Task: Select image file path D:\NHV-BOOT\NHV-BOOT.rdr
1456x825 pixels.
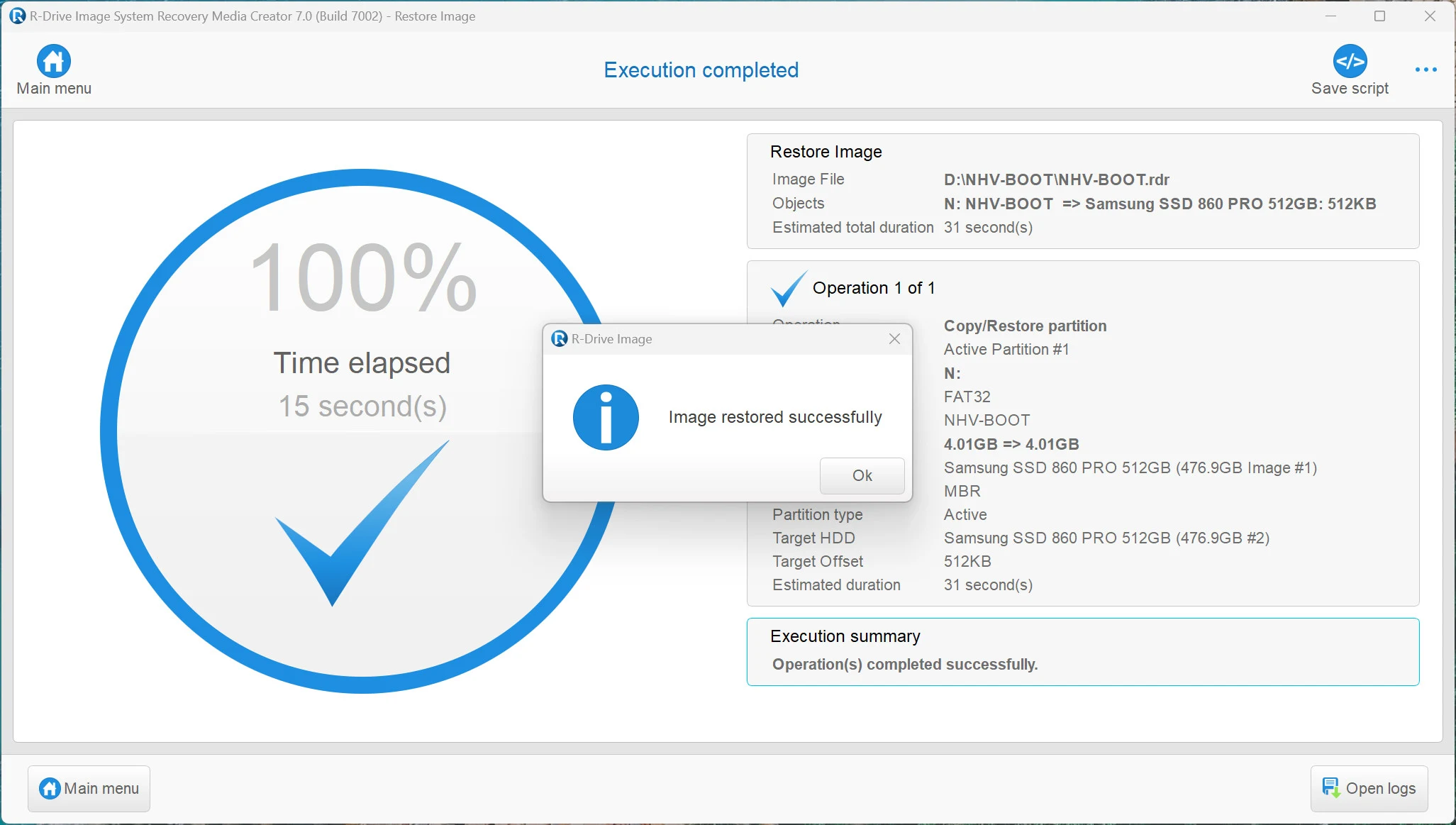Action: pyautogui.click(x=1056, y=179)
